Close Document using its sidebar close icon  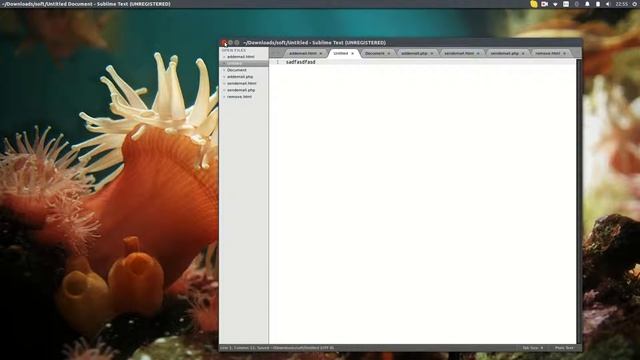point(224,70)
